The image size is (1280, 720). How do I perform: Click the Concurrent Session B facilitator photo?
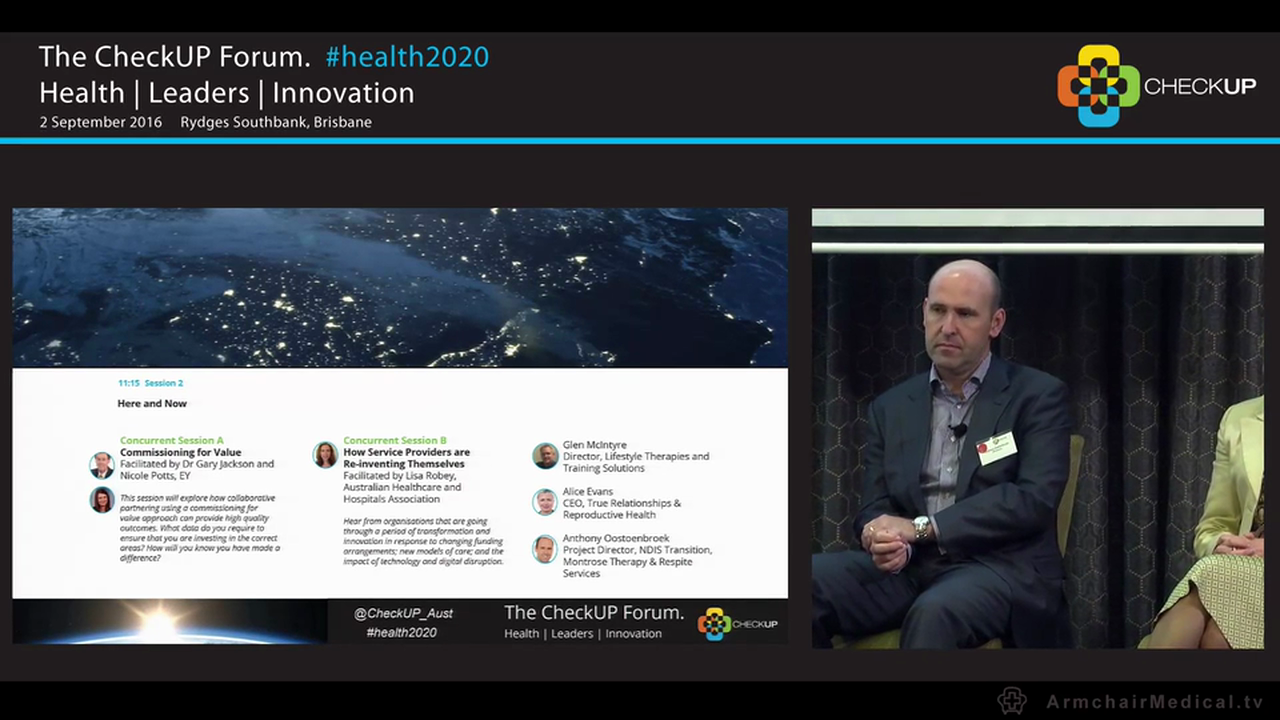pos(325,455)
